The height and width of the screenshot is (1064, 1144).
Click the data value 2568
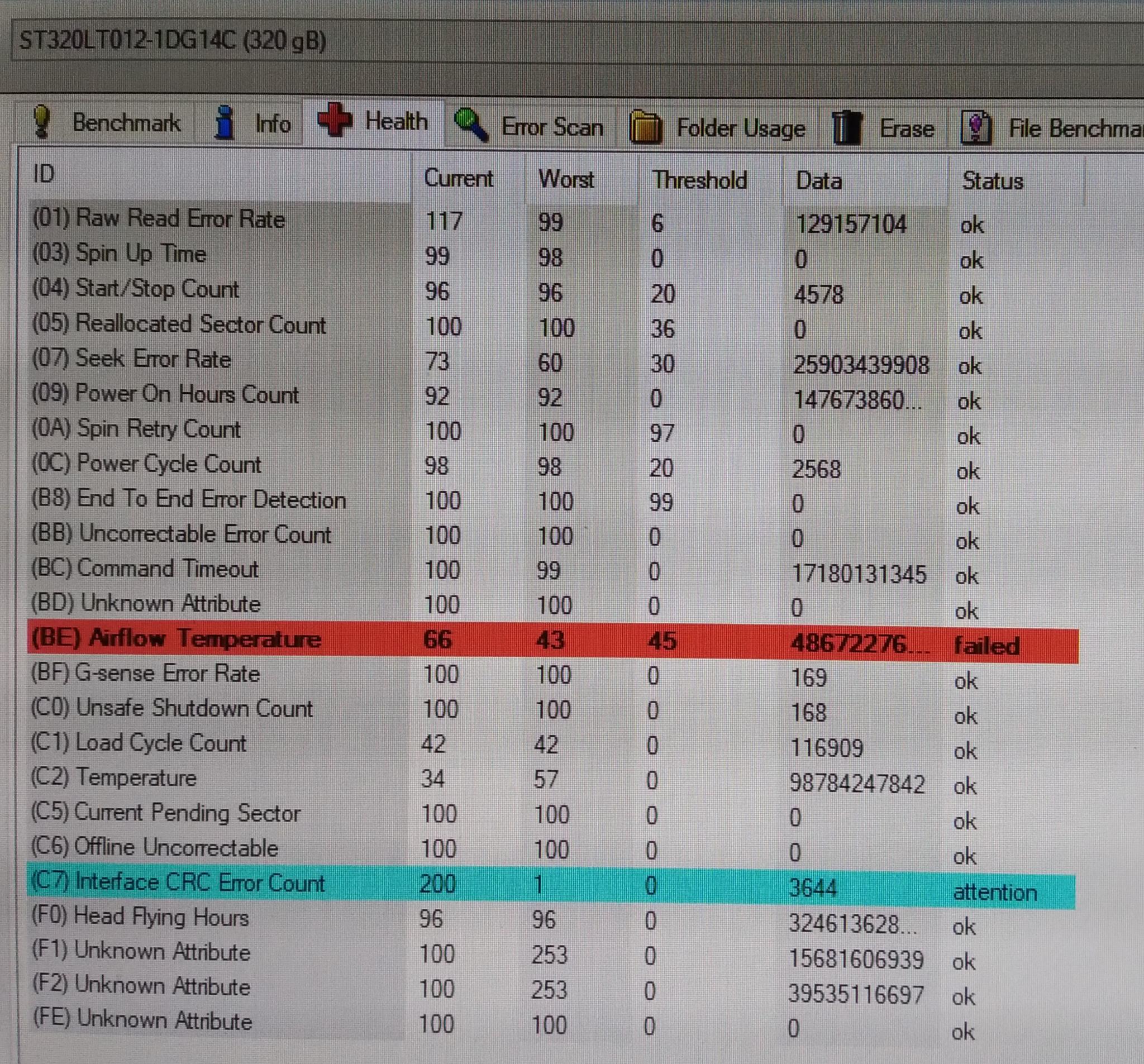click(x=816, y=469)
